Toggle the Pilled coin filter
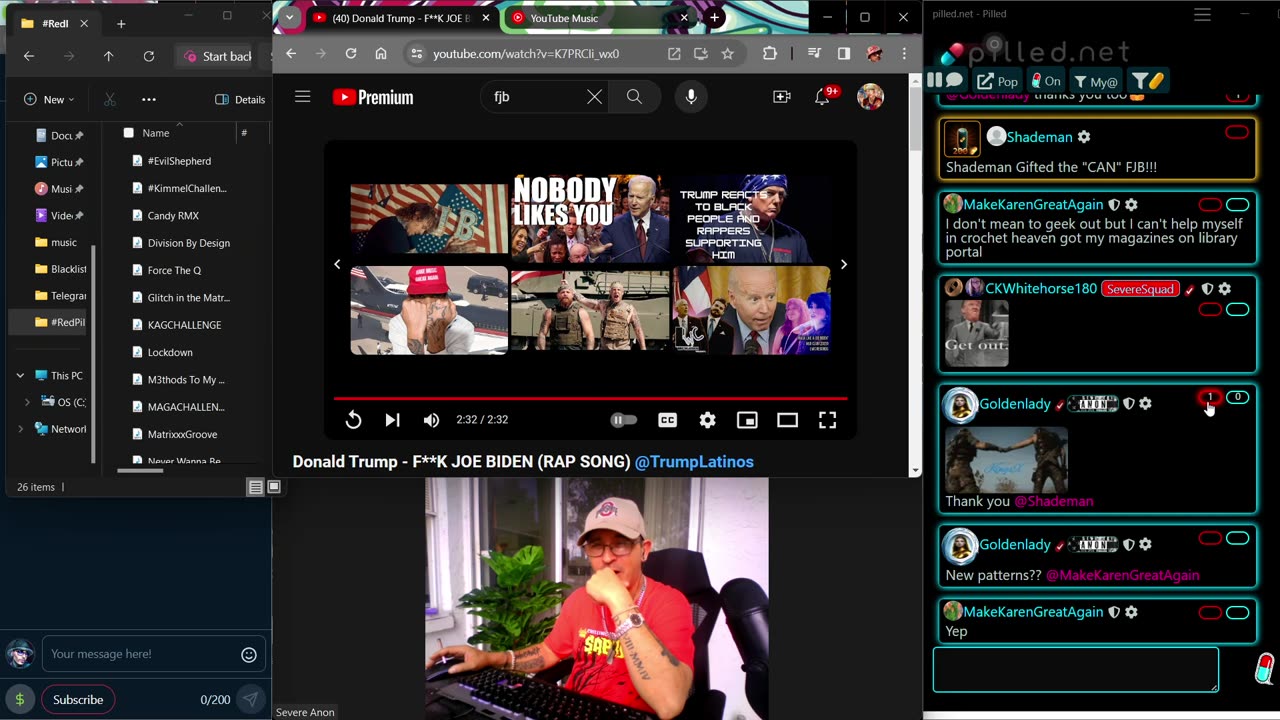 pos(1147,81)
